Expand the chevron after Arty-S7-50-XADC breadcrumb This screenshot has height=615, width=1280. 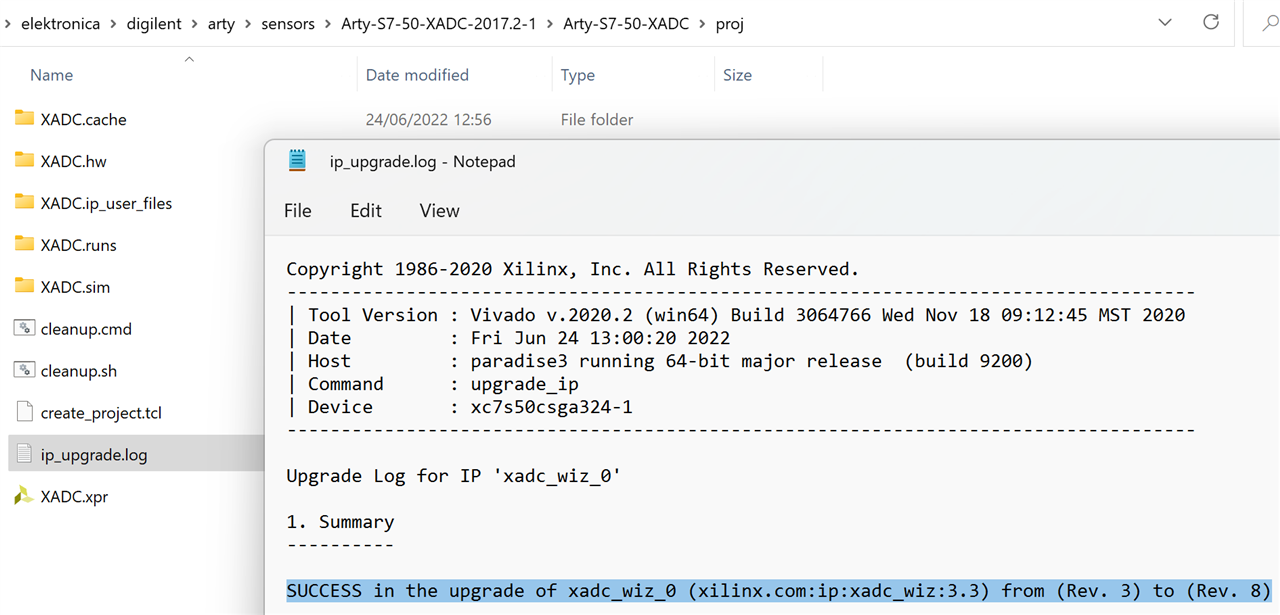coord(702,24)
